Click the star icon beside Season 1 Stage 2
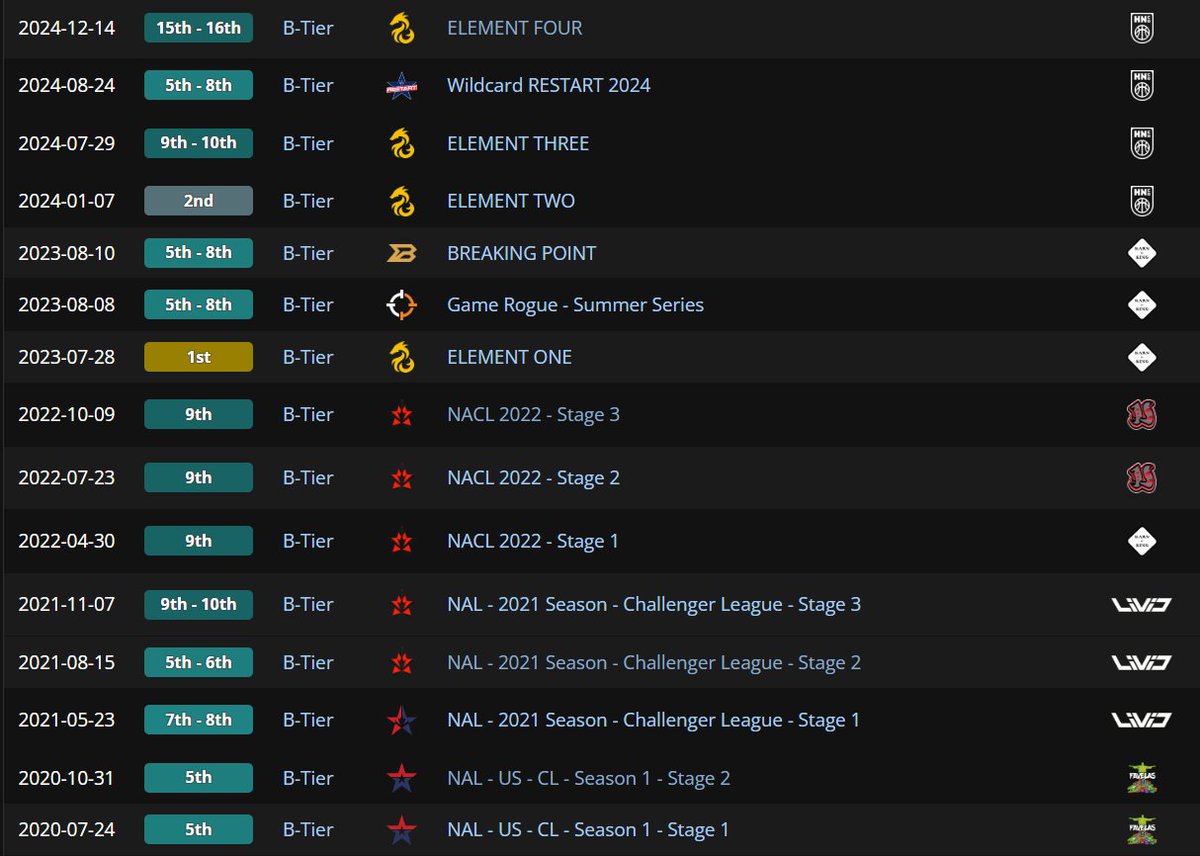This screenshot has height=856, width=1200. coord(402,778)
